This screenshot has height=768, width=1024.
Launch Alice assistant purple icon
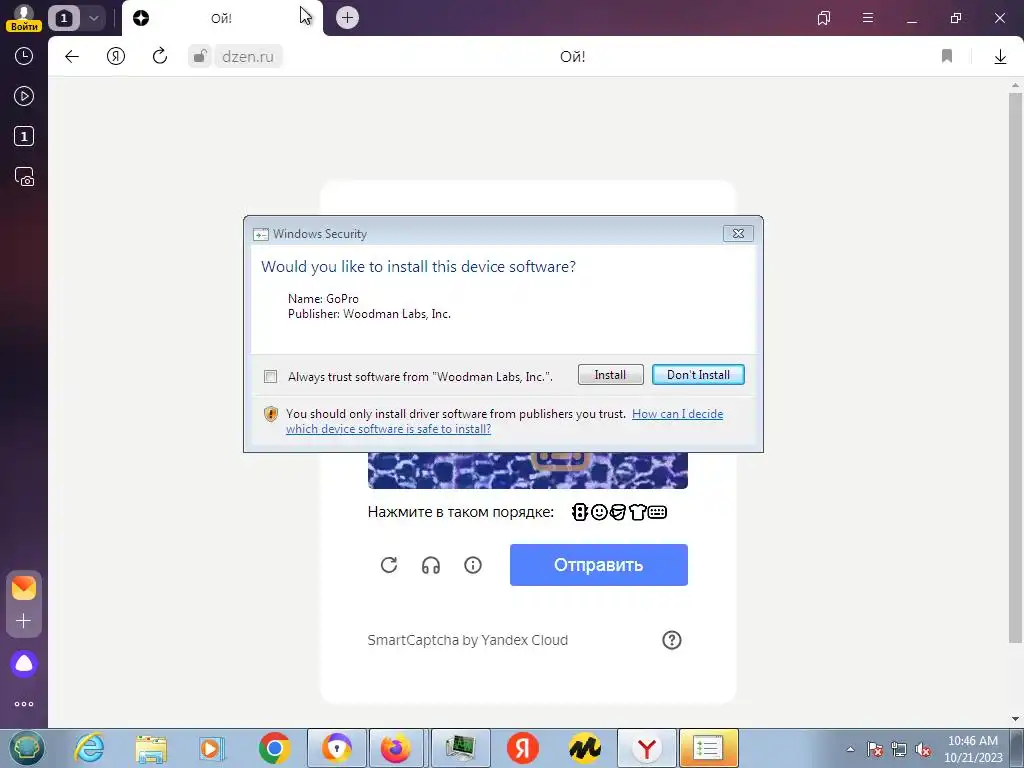pos(24,664)
